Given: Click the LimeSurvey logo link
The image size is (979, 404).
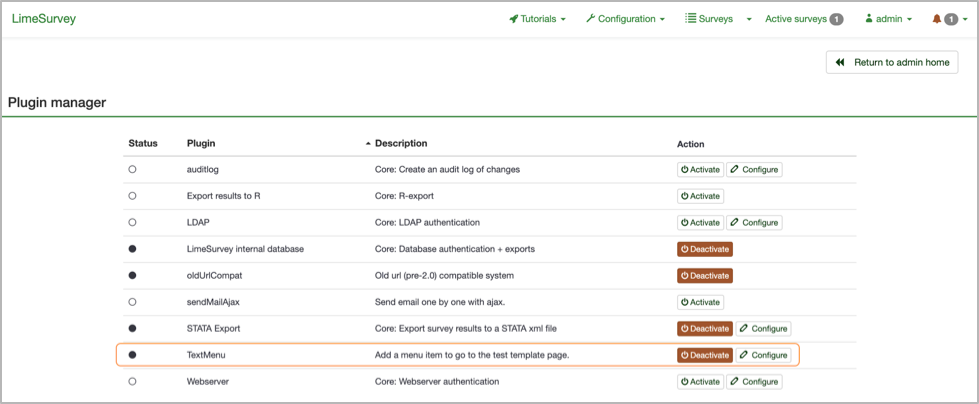Looking at the screenshot, I should point(44,19).
